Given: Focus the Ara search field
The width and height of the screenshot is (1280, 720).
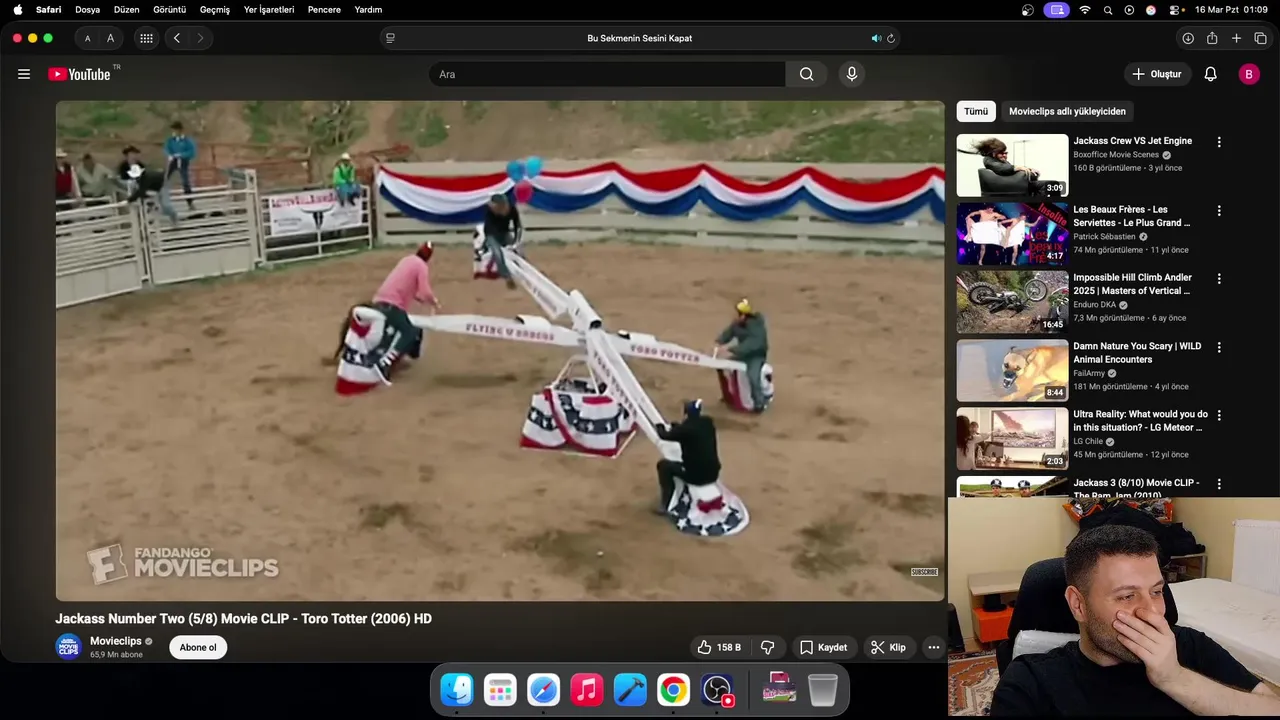Looking at the screenshot, I should (607, 74).
